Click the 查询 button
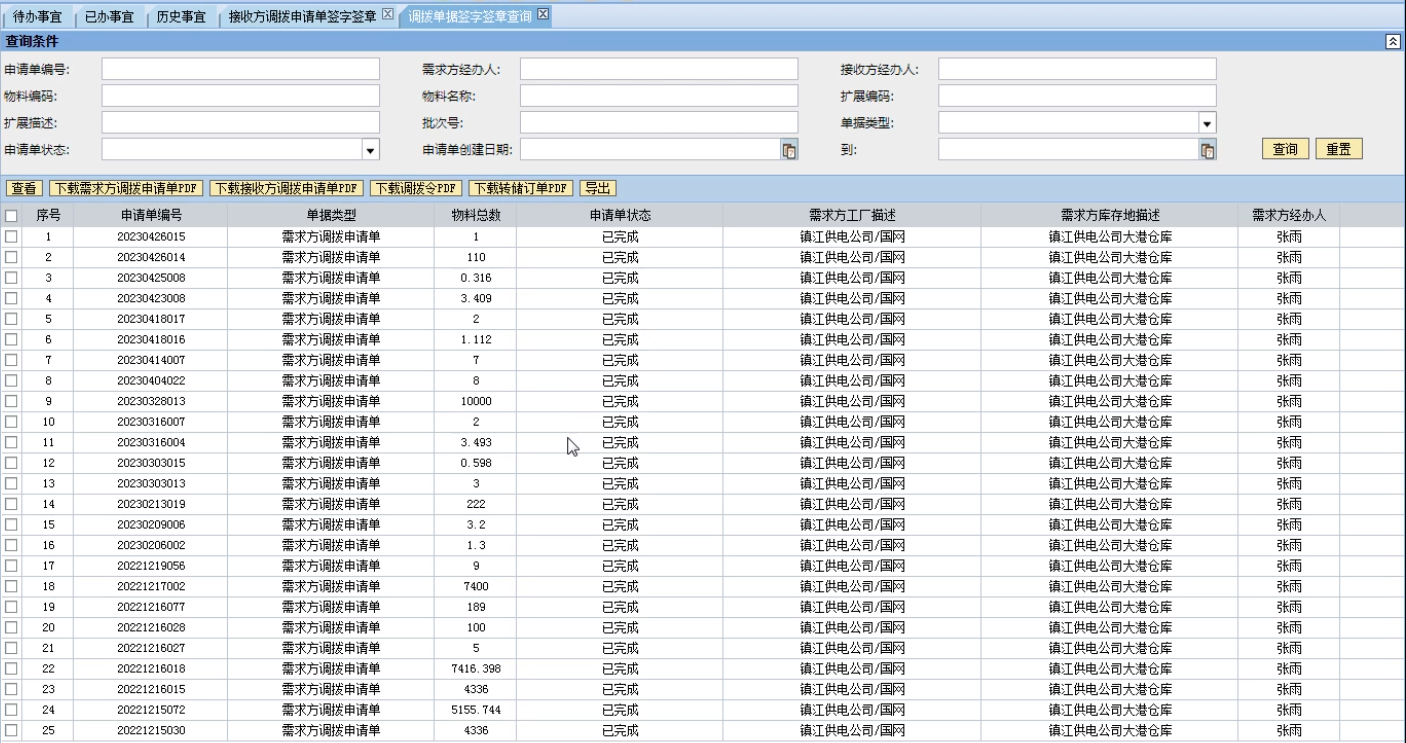 pos(1285,149)
